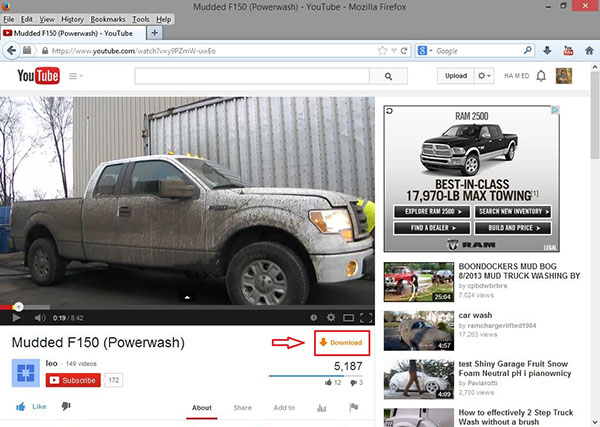
Task: Click the watch later clock icon
Action: coord(314,318)
